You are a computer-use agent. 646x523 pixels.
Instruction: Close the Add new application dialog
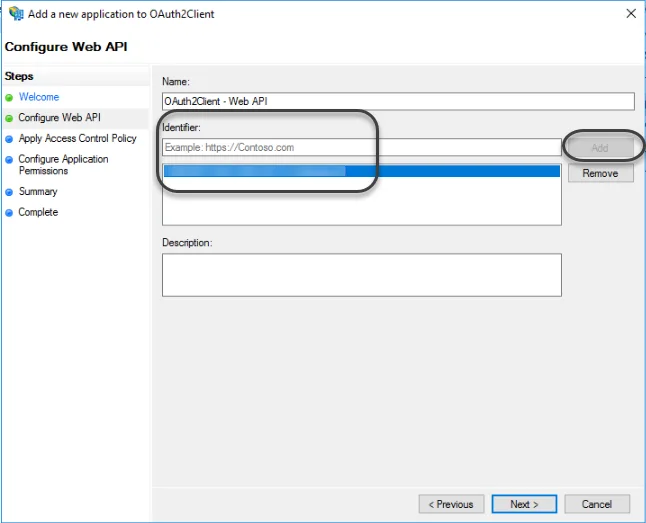(x=631, y=14)
